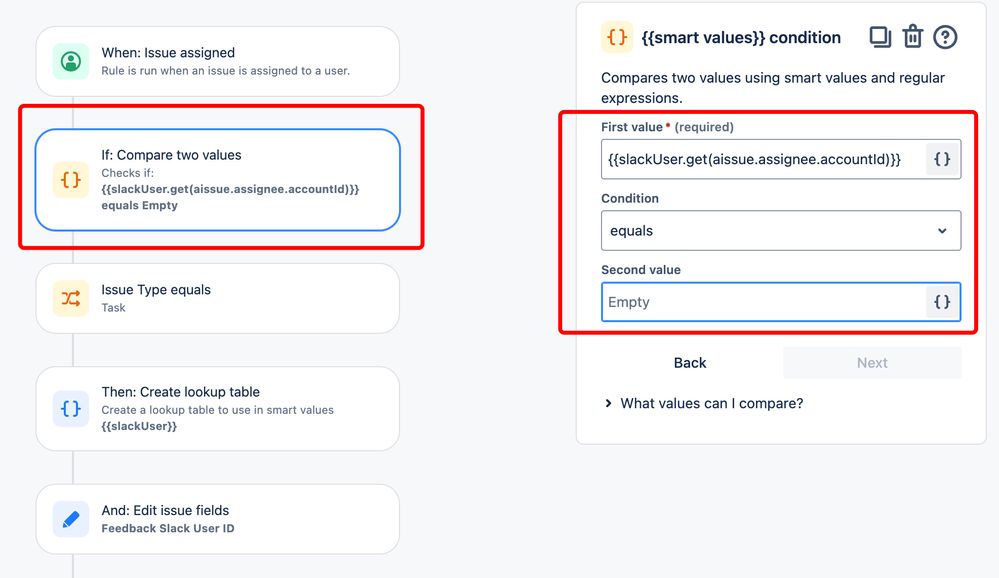Click the Issue assigned trigger person icon
This screenshot has height=578, width=999.
71,62
